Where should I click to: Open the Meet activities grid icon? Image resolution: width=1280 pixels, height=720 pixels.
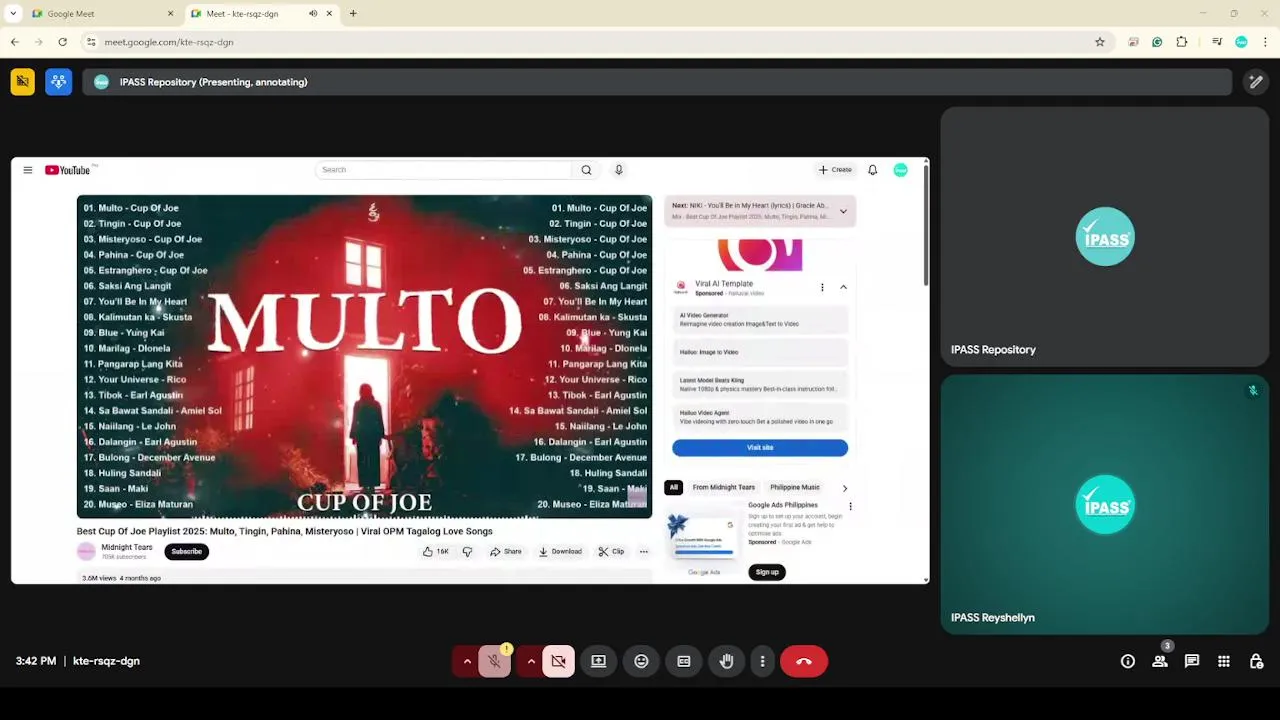point(1224,661)
